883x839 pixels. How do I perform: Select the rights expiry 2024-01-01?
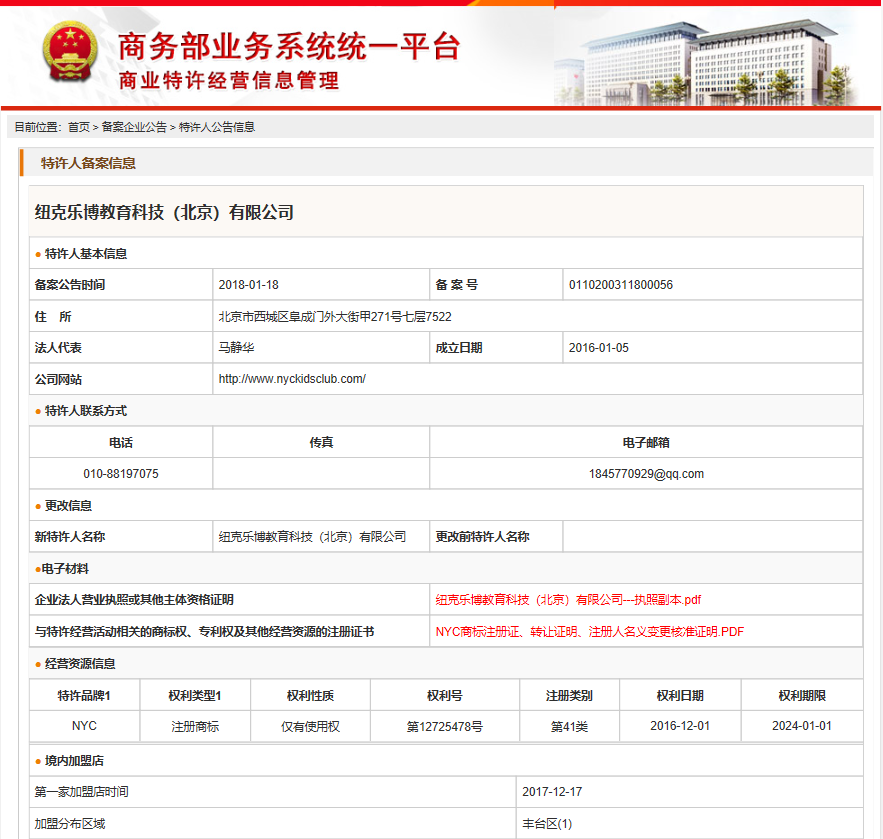[802, 726]
